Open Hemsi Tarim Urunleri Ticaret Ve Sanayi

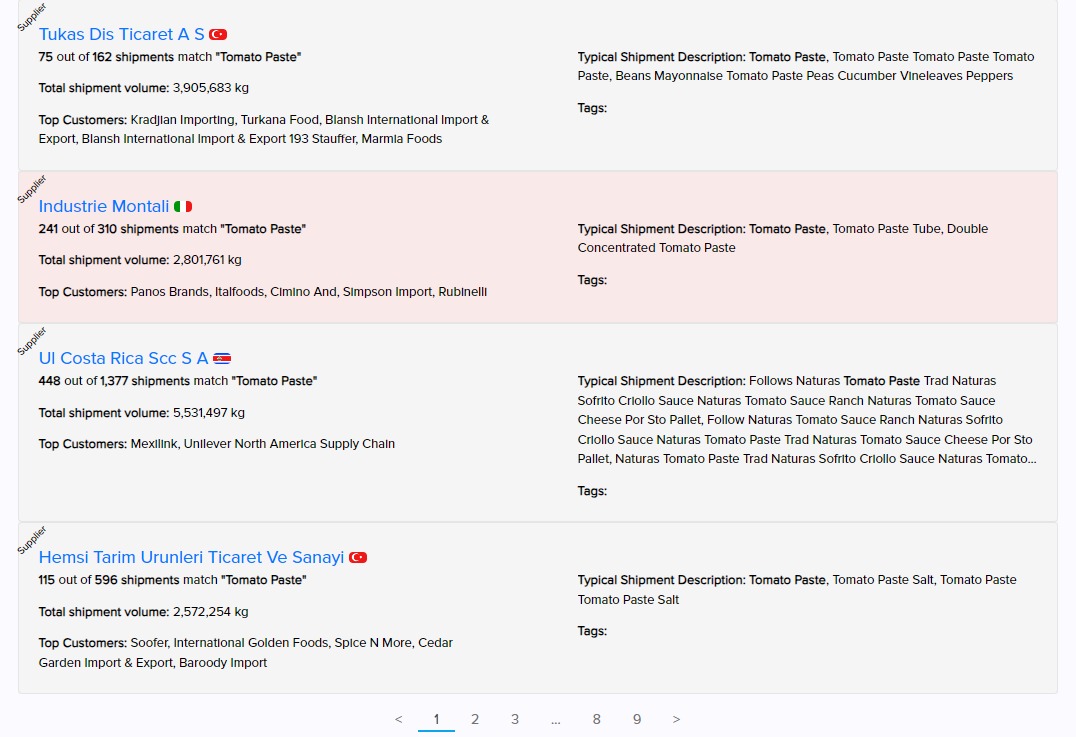coord(191,557)
